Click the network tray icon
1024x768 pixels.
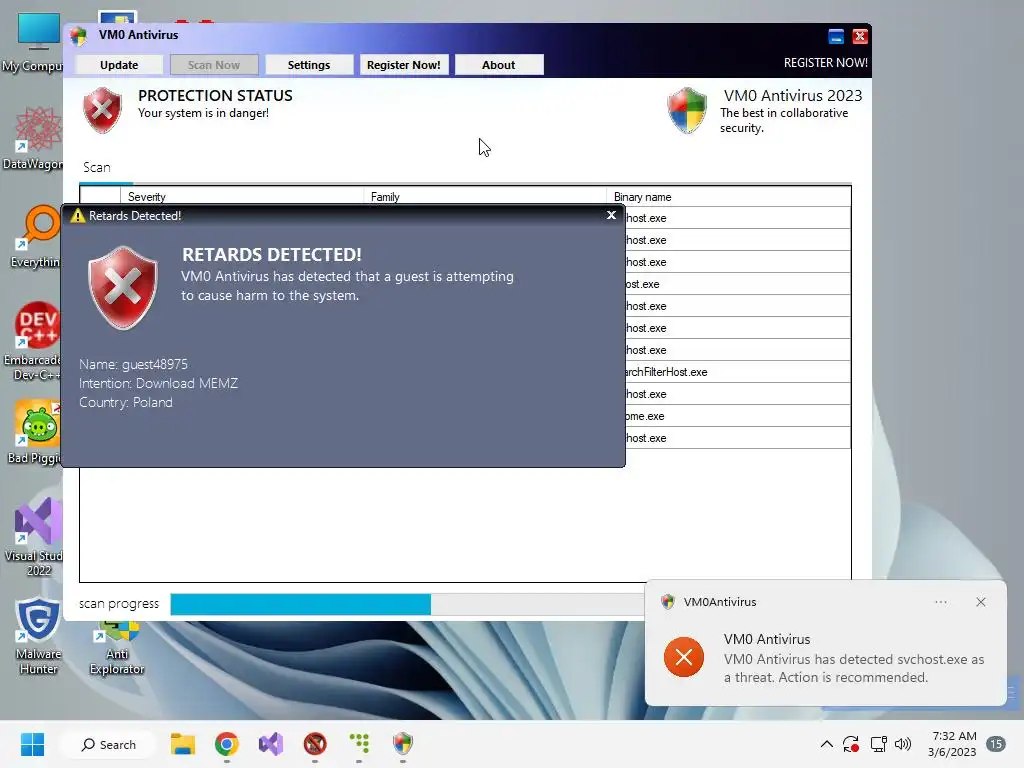(878, 744)
